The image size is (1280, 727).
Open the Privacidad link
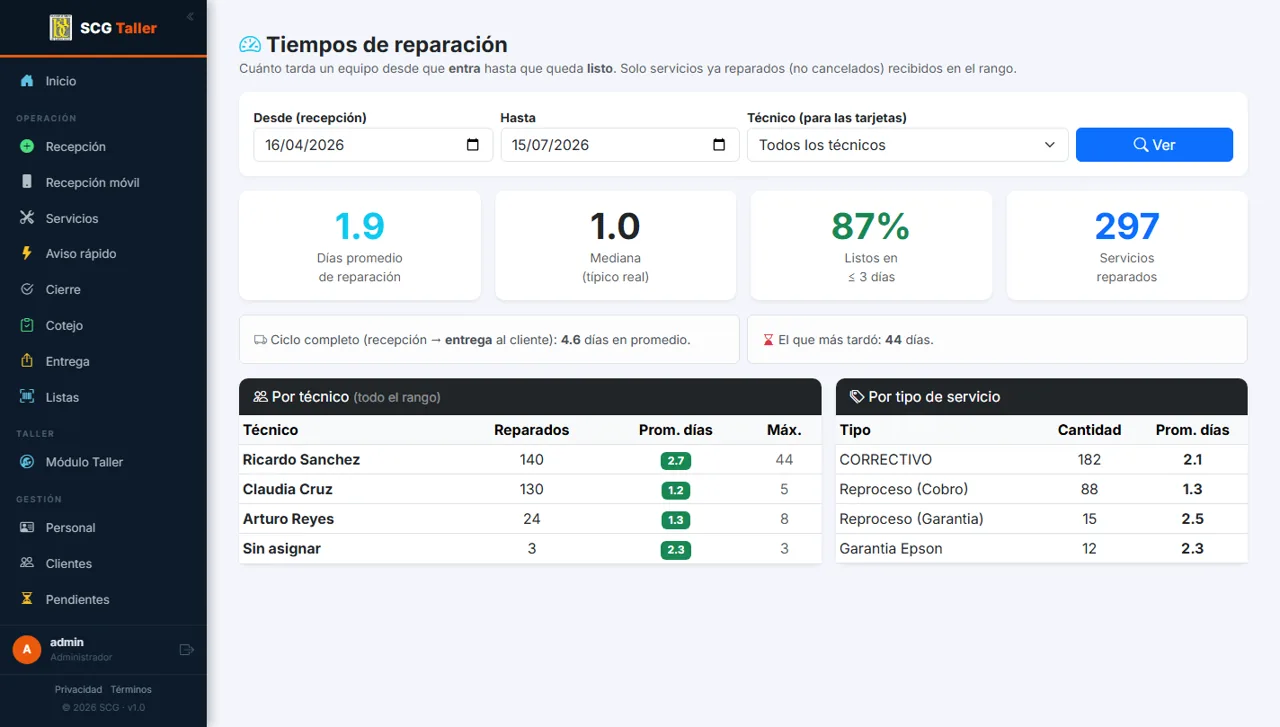pos(78,690)
